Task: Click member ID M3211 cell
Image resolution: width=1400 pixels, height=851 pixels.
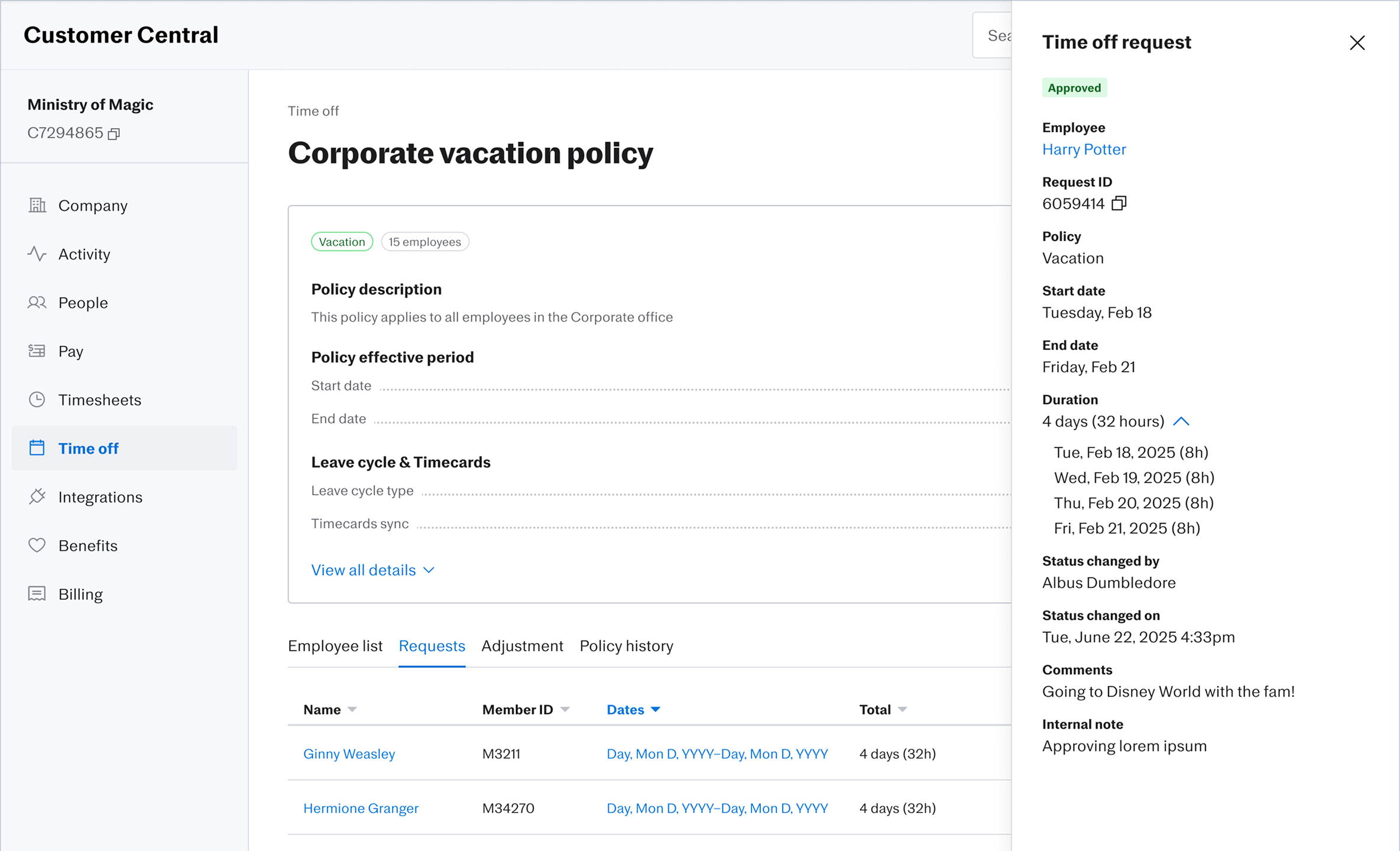Action: [x=501, y=754]
